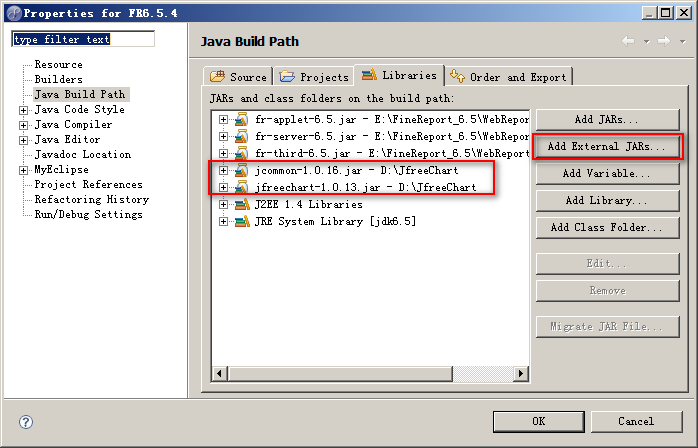Open the back history dropdown arrow
Viewport: 698px width, 448px height.
[x=646, y=42]
